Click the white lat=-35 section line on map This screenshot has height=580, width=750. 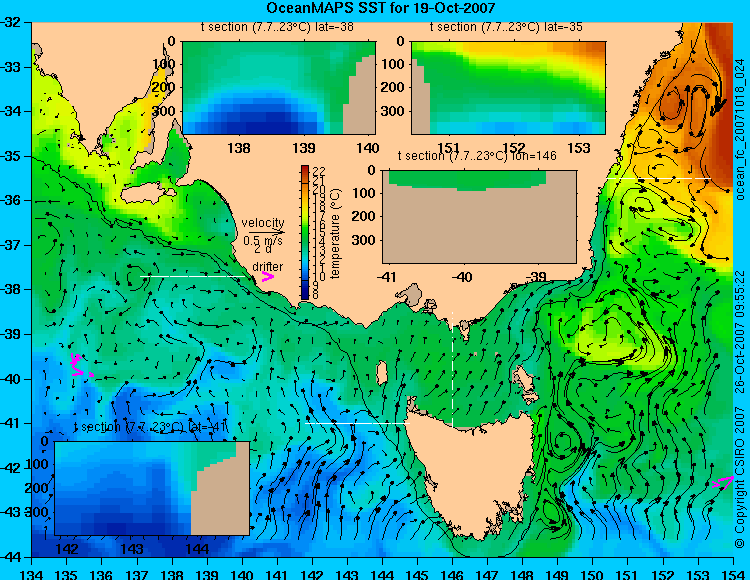click(659, 178)
